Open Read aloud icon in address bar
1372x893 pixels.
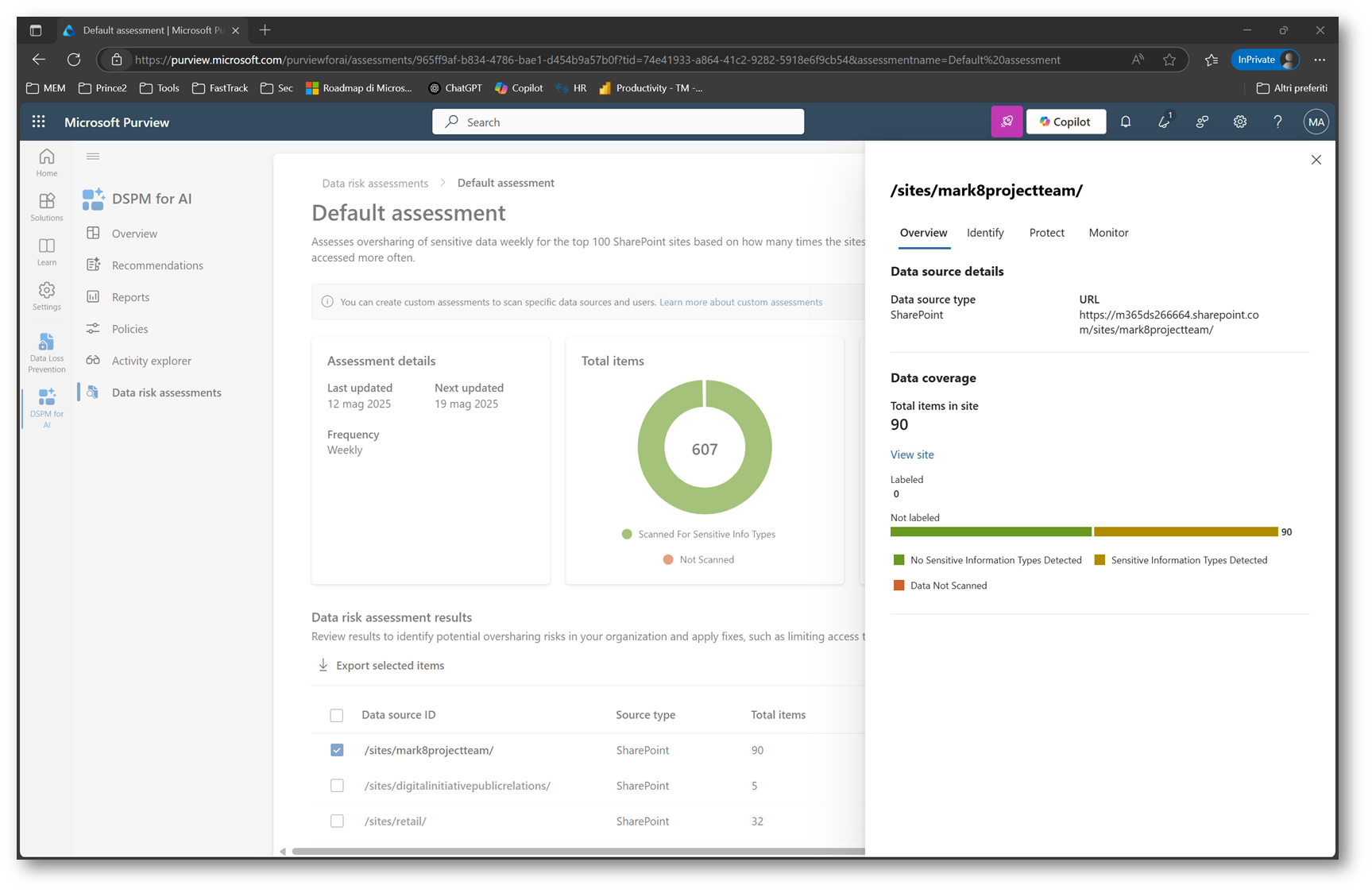tap(1138, 60)
